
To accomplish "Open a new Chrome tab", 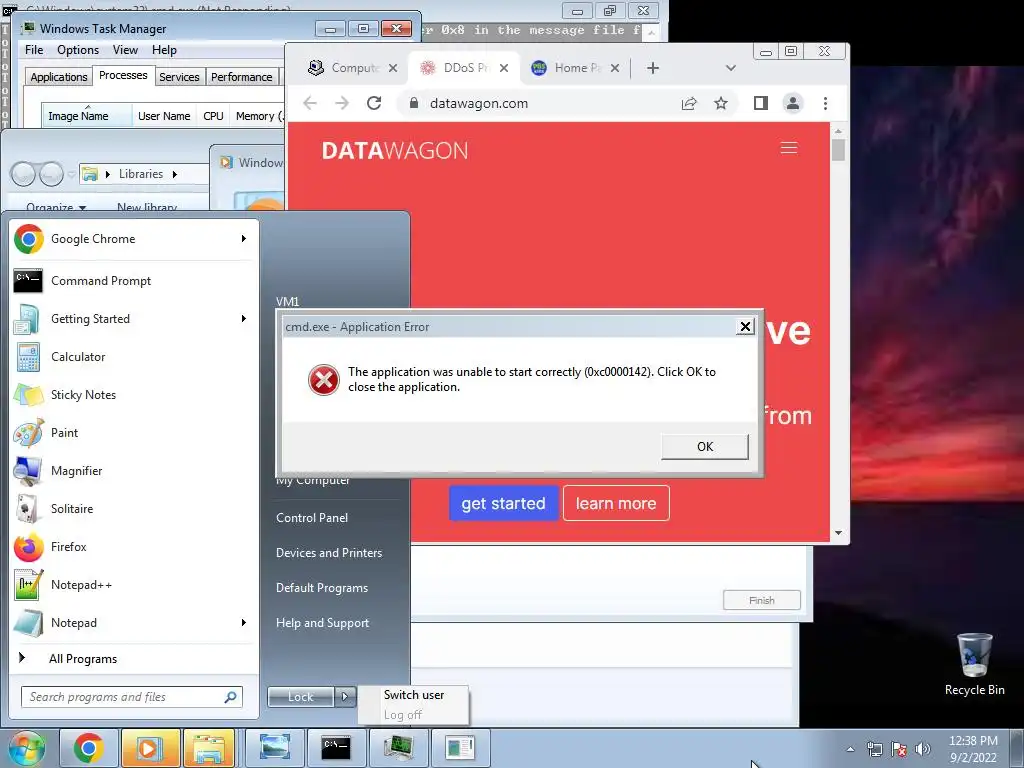I will click(652, 68).
